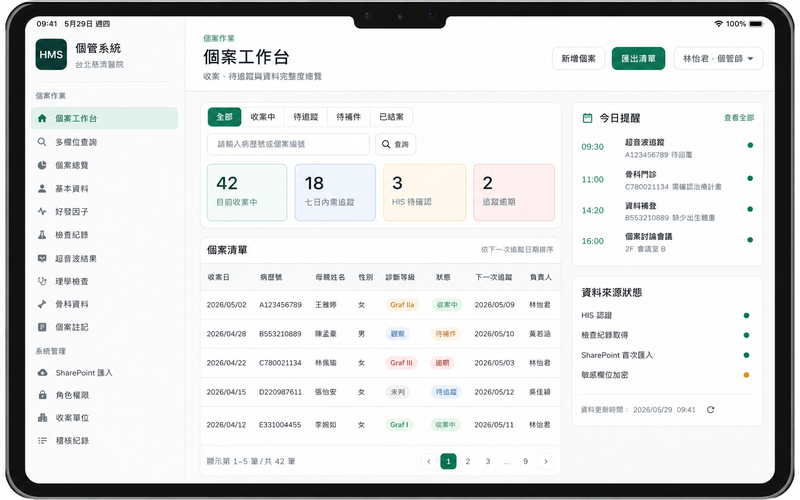800x500 pixels.
Task: Click the 14:20 資料補登 reminder
Action: (667, 211)
